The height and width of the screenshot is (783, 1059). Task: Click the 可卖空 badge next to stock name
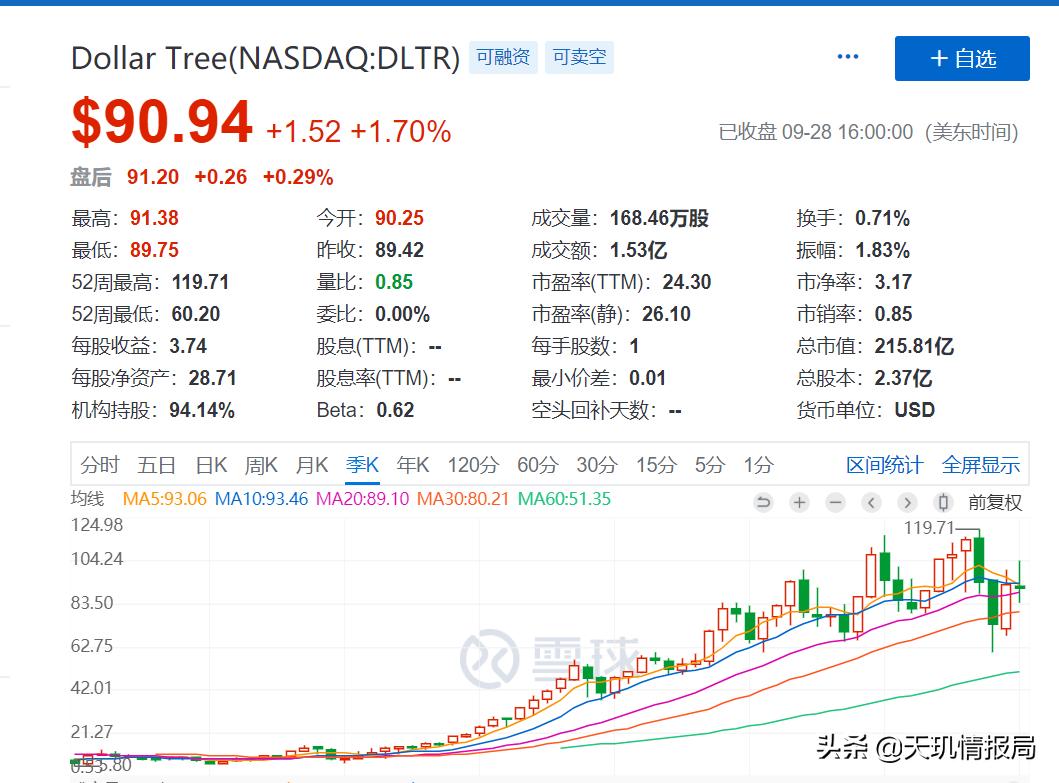tap(579, 57)
